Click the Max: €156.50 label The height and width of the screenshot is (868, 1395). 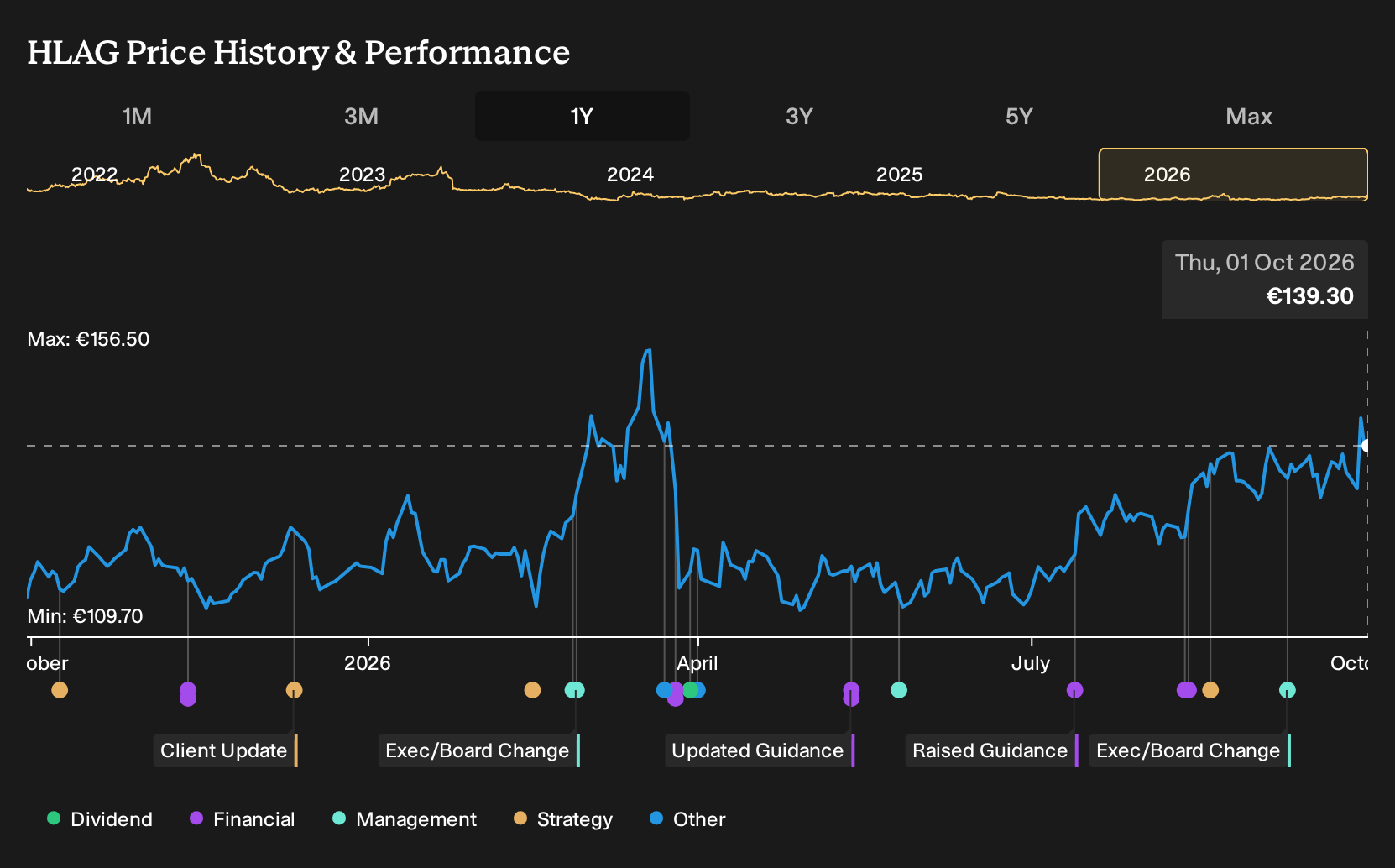[x=88, y=339]
